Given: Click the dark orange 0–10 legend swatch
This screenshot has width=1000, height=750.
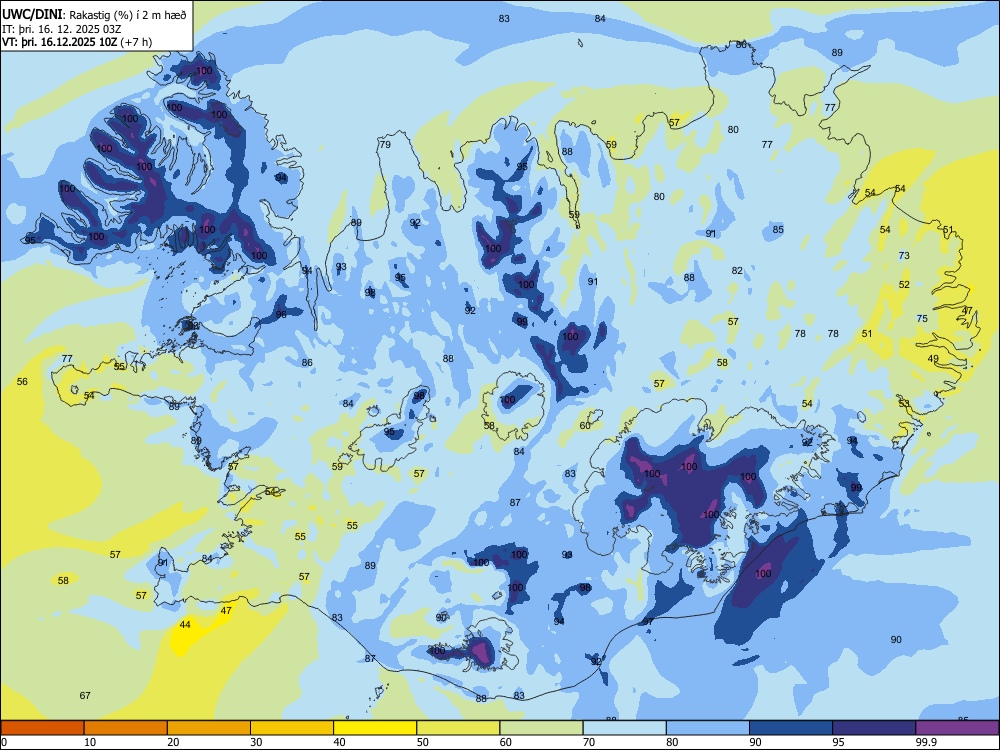Looking at the screenshot, I should (42, 728).
